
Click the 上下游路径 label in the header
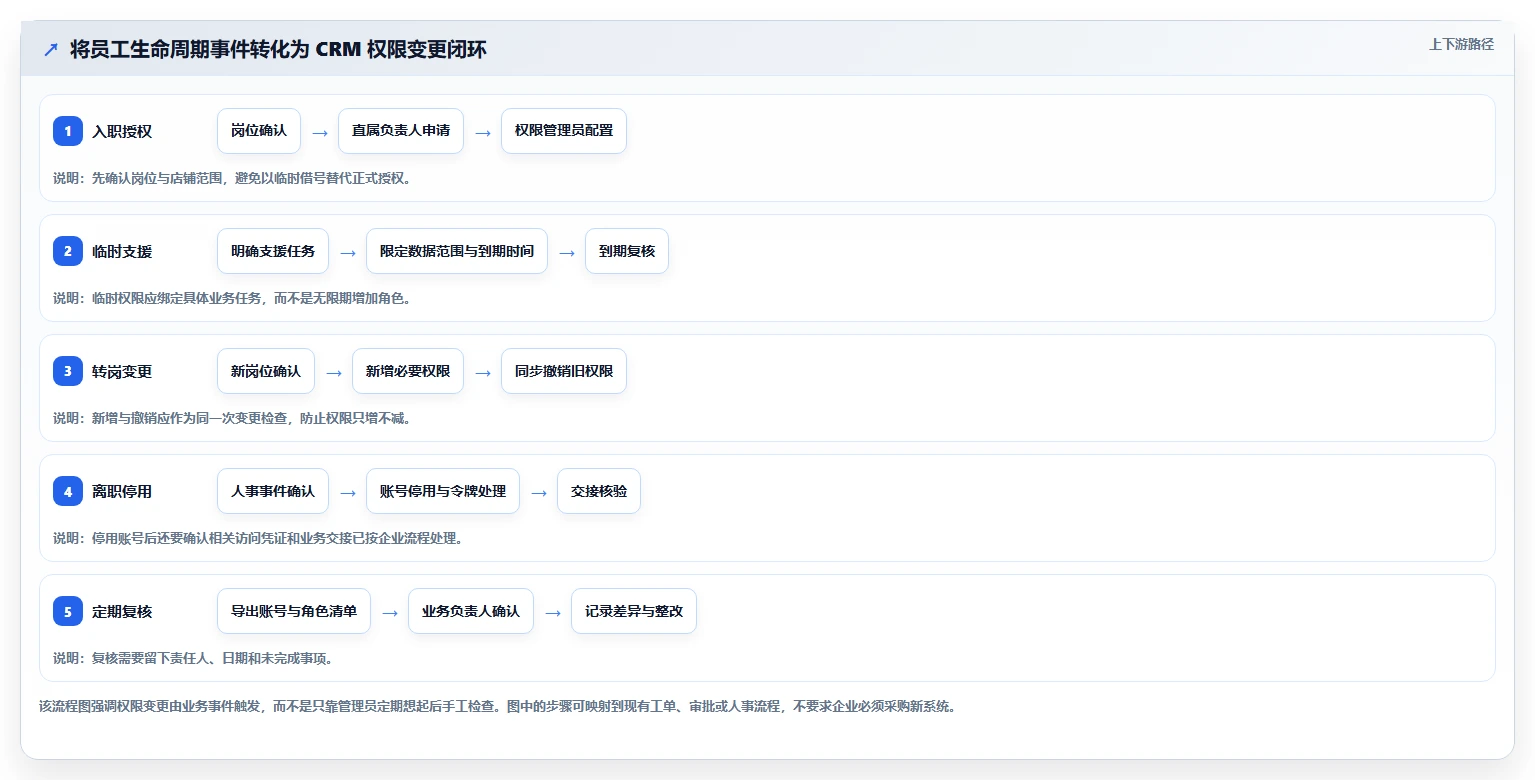point(1461,44)
